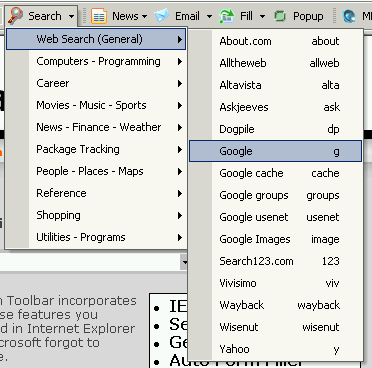Click the Popup toolbar button label

pos(308,16)
